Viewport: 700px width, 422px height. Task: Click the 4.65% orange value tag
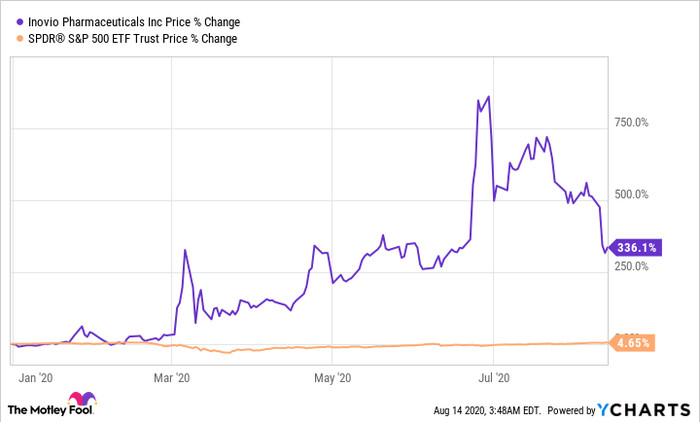click(634, 343)
